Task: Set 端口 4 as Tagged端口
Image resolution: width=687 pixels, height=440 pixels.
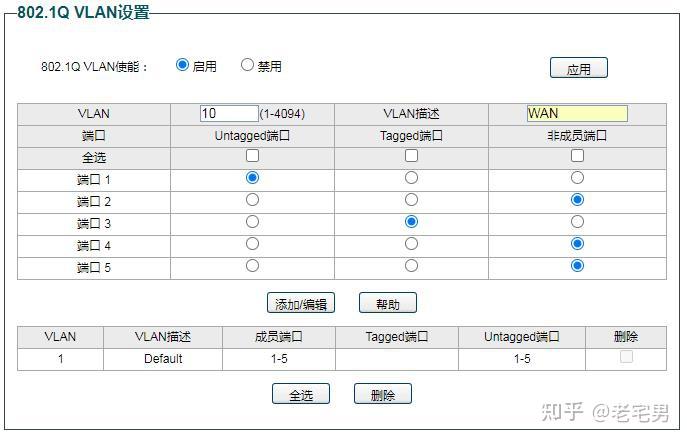Action: click(411, 243)
